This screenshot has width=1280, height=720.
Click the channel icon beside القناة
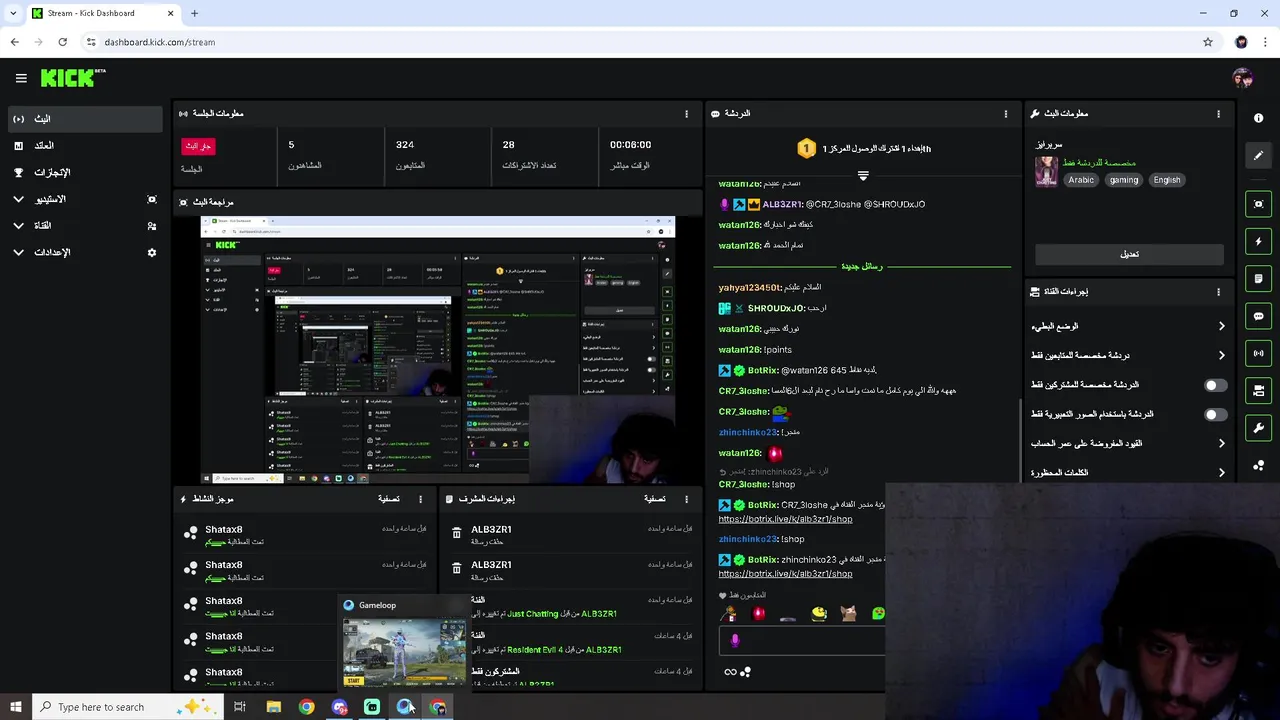pyautogui.click(x=152, y=226)
